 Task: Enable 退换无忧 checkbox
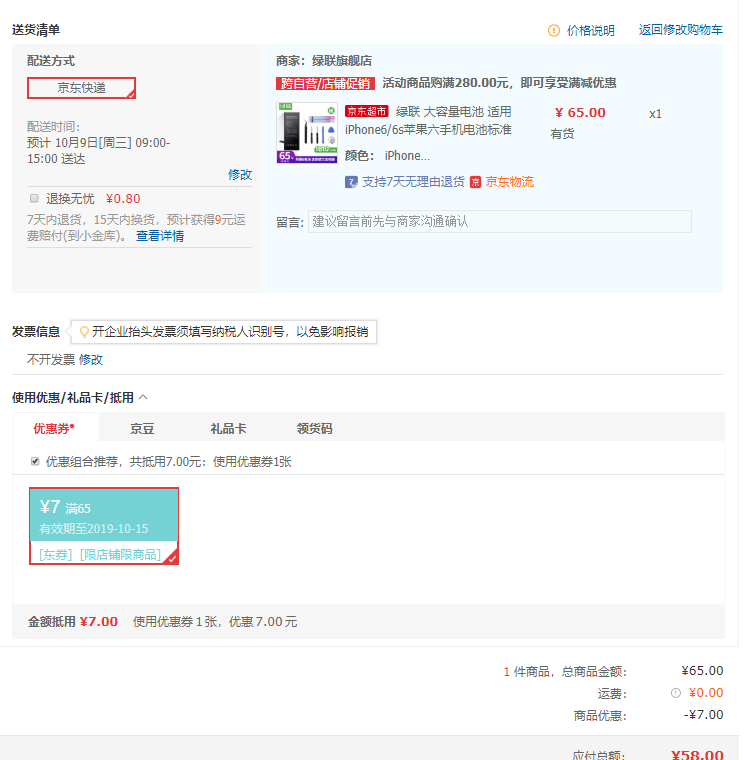point(34,198)
